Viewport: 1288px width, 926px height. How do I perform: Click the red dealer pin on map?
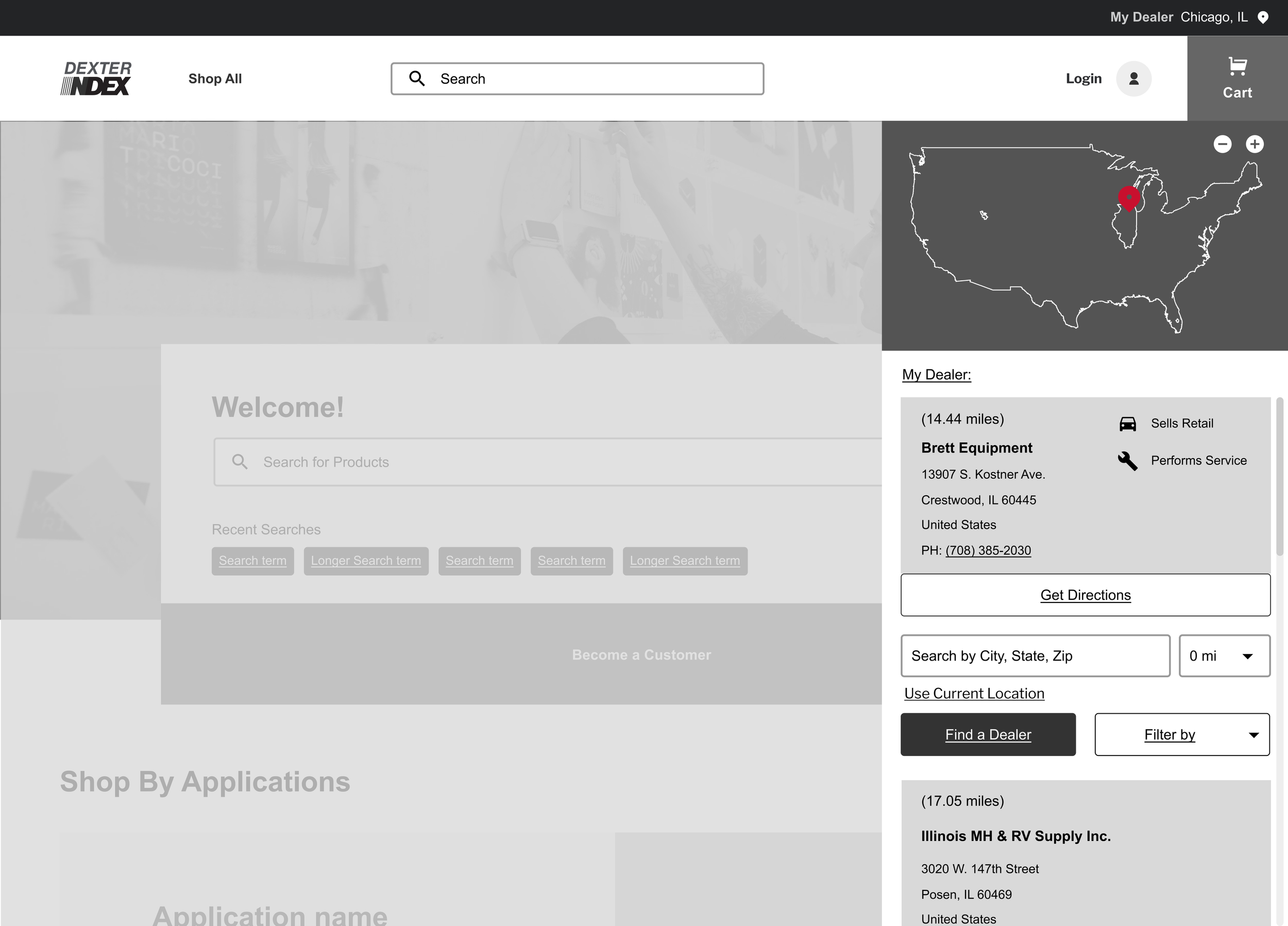coord(1129,198)
